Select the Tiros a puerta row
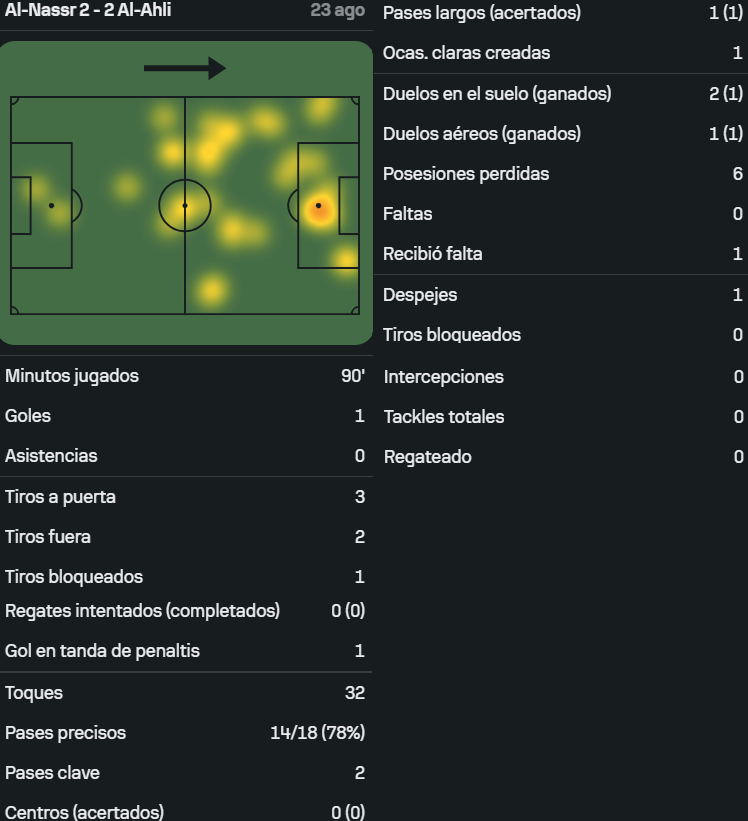 click(186, 497)
